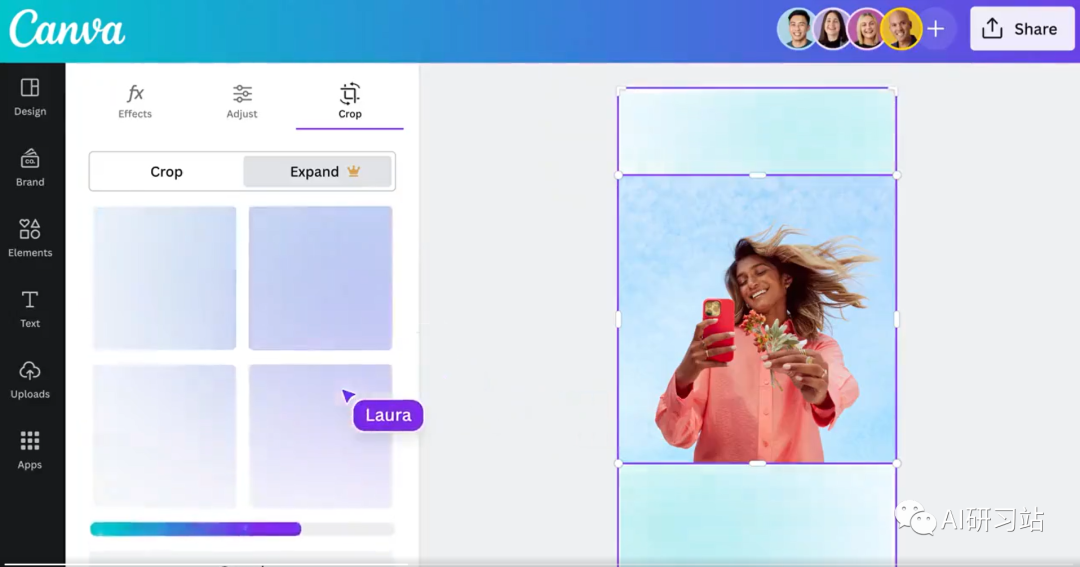Select top-left expand result thumbnail
Screen dimensions: 1080x567
[165, 278]
